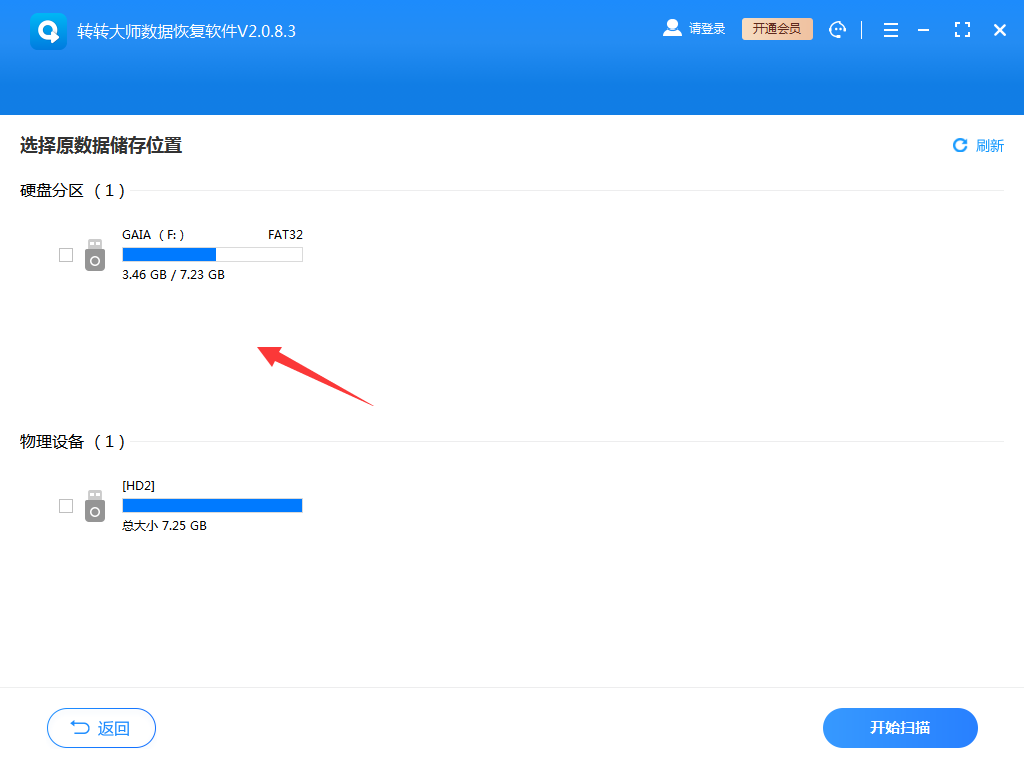
Task: Select the [HD2] device label
Action: click(138, 485)
